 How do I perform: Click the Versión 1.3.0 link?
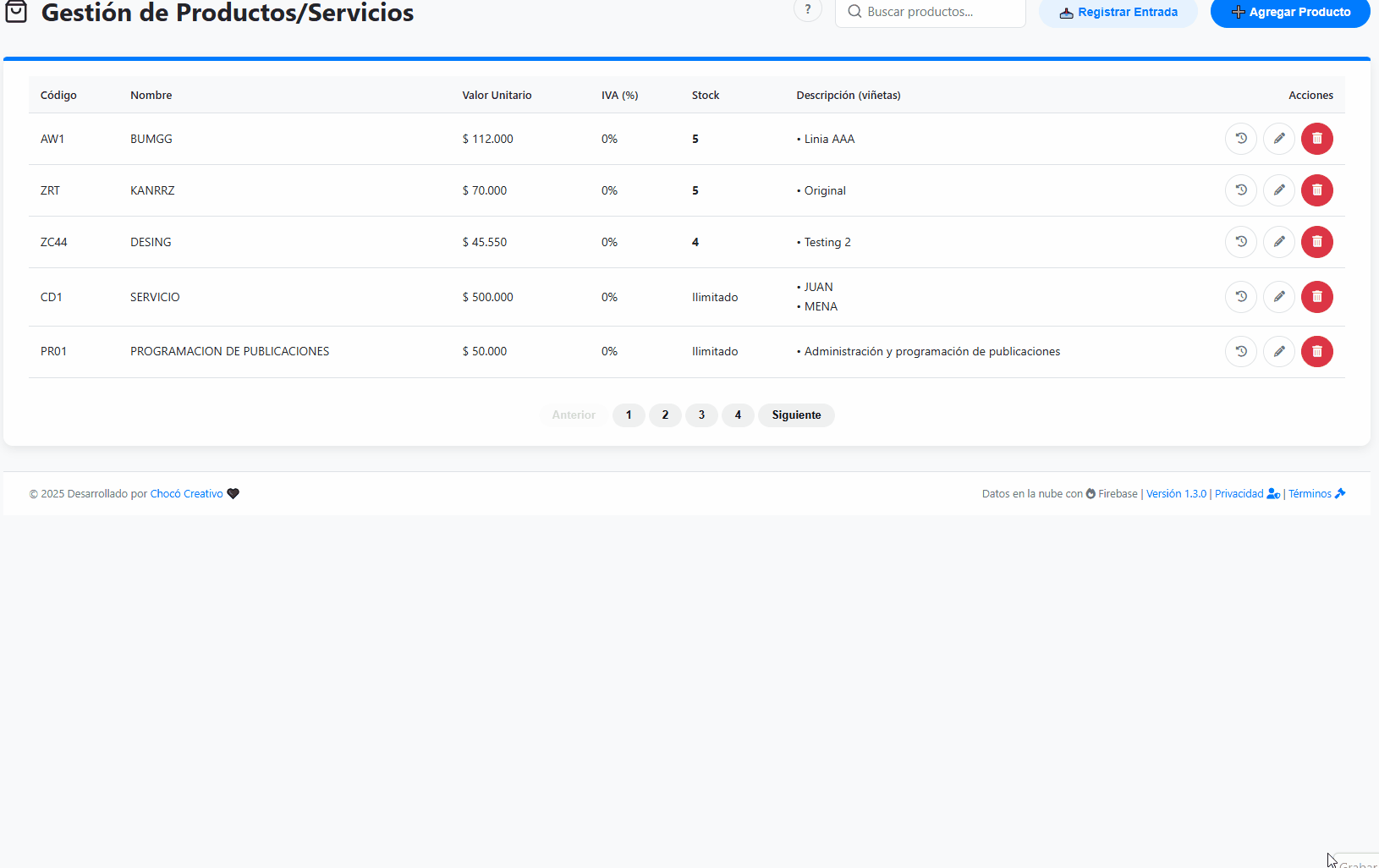coord(1176,494)
